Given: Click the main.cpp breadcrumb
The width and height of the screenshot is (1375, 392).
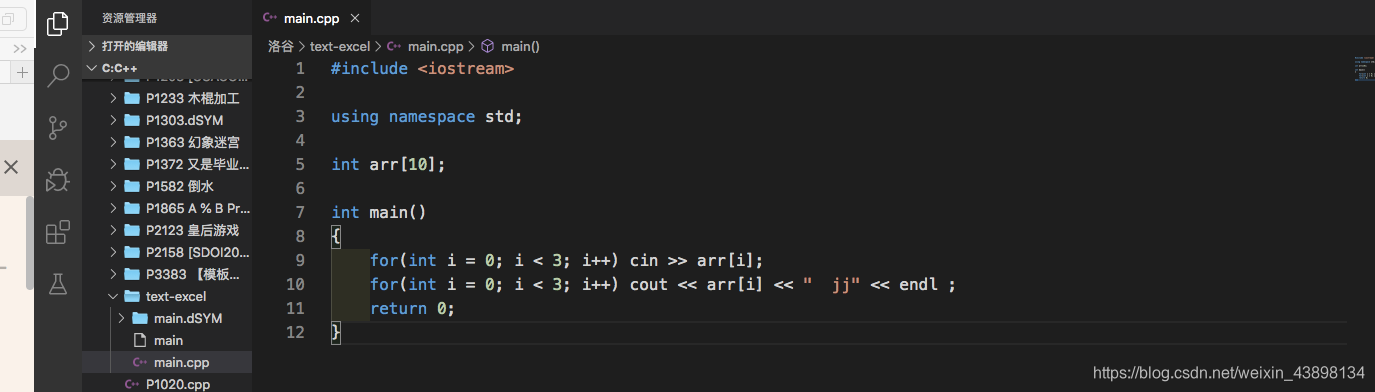Looking at the screenshot, I should coord(436,46).
